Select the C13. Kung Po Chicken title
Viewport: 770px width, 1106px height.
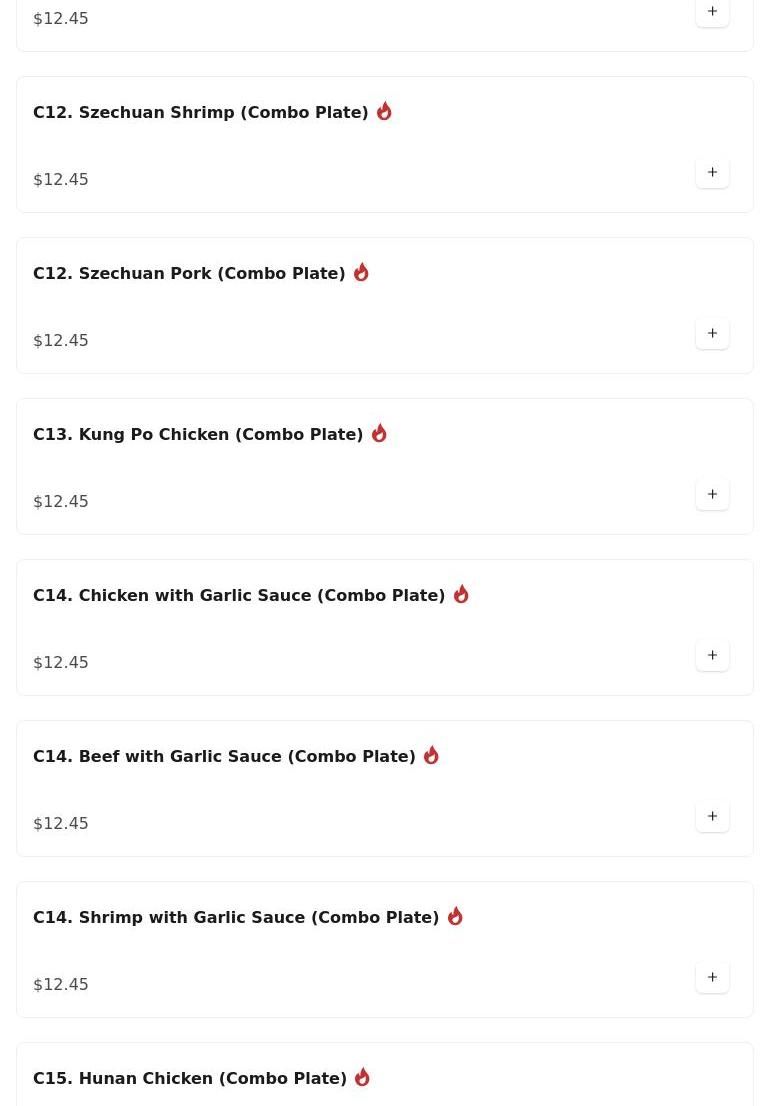click(x=198, y=435)
